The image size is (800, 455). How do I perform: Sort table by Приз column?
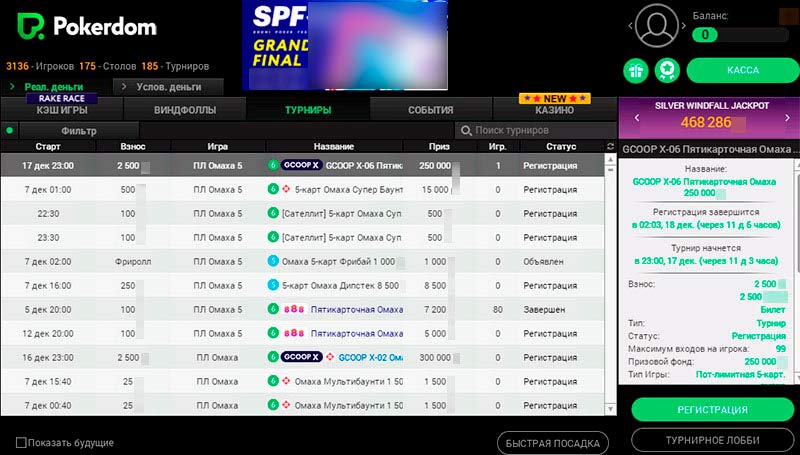pos(439,146)
